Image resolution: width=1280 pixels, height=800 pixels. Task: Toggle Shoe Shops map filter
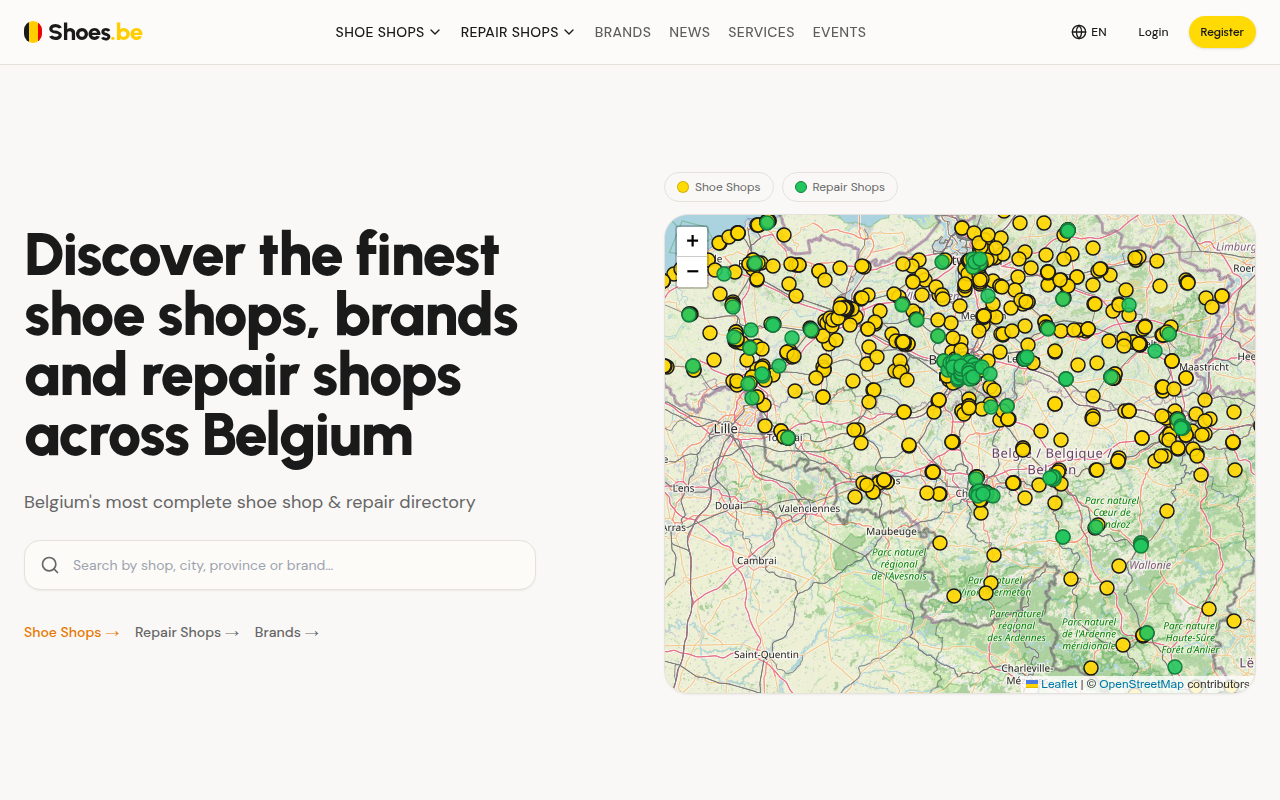[x=719, y=187]
